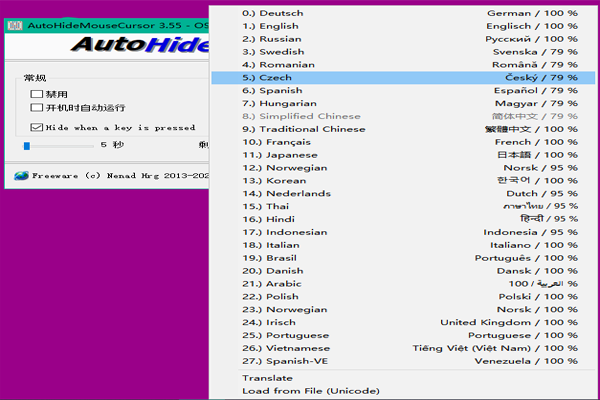The height and width of the screenshot is (400, 600).
Task: Pick 19.) Brasil Português entry
Action: click(x=403, y=258)
